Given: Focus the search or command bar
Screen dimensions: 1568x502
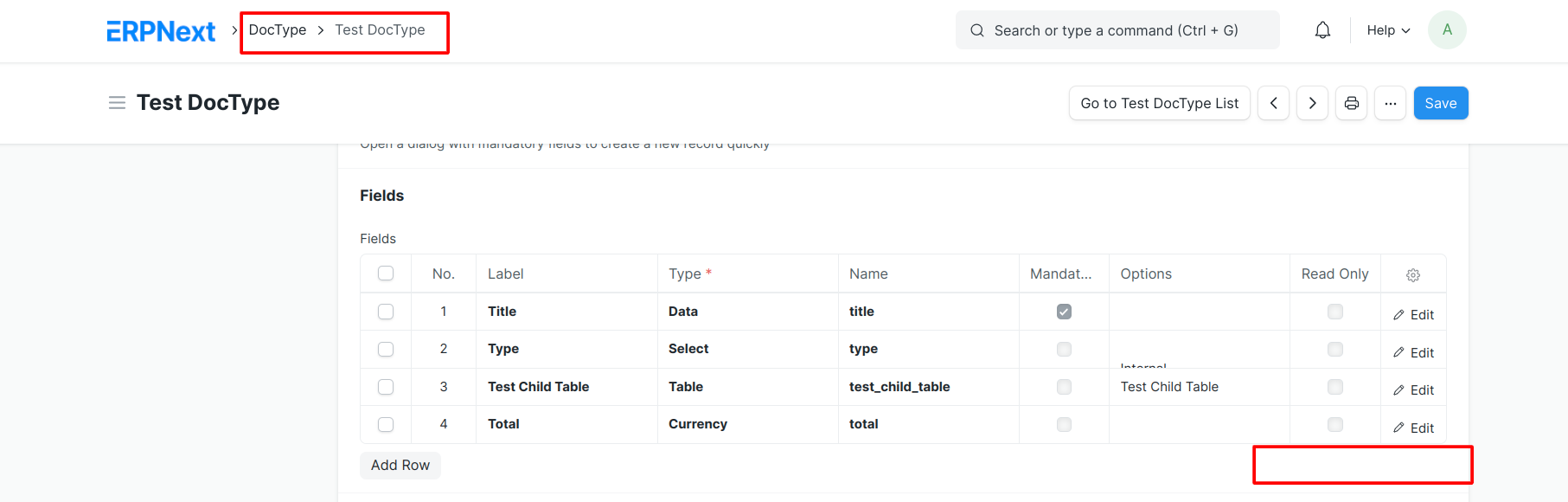Looking at the screenshot, I should point(1117,30).
